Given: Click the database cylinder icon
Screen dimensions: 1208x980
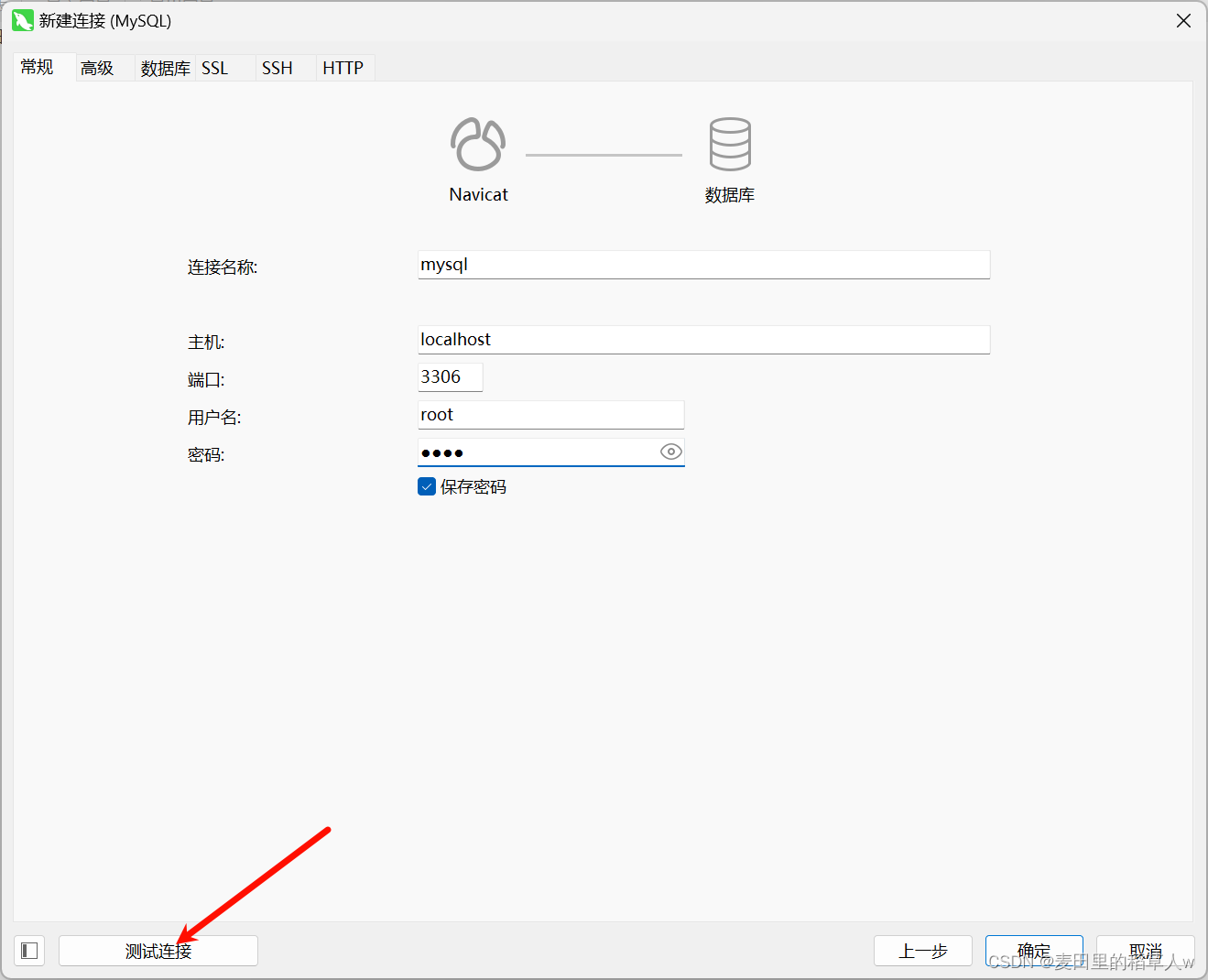Looking at the screenshot, I should coord(730,144).
